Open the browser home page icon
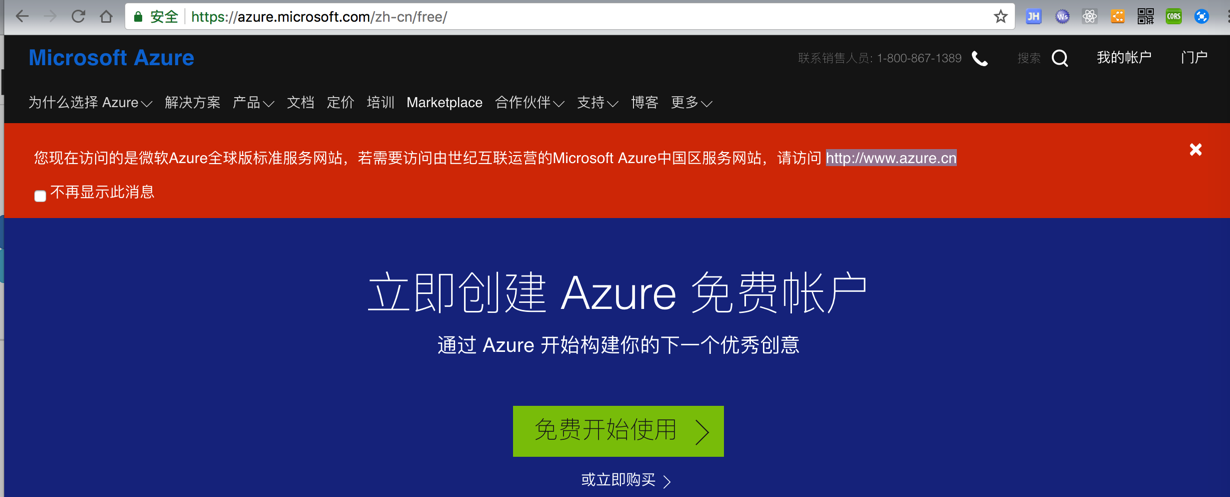 (x=106, y=17)
